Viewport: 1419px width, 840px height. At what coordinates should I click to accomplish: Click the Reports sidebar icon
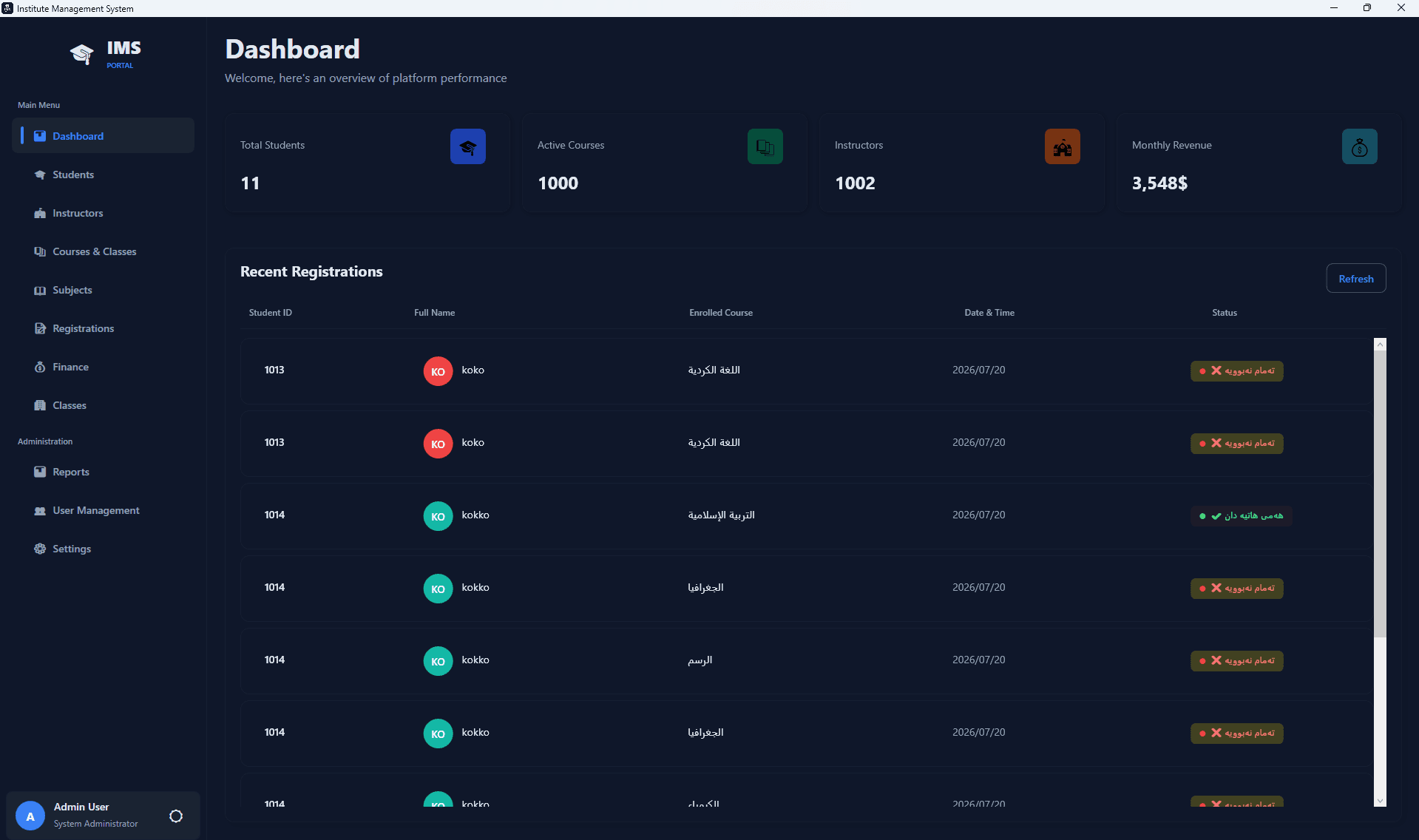pos(40,472)
